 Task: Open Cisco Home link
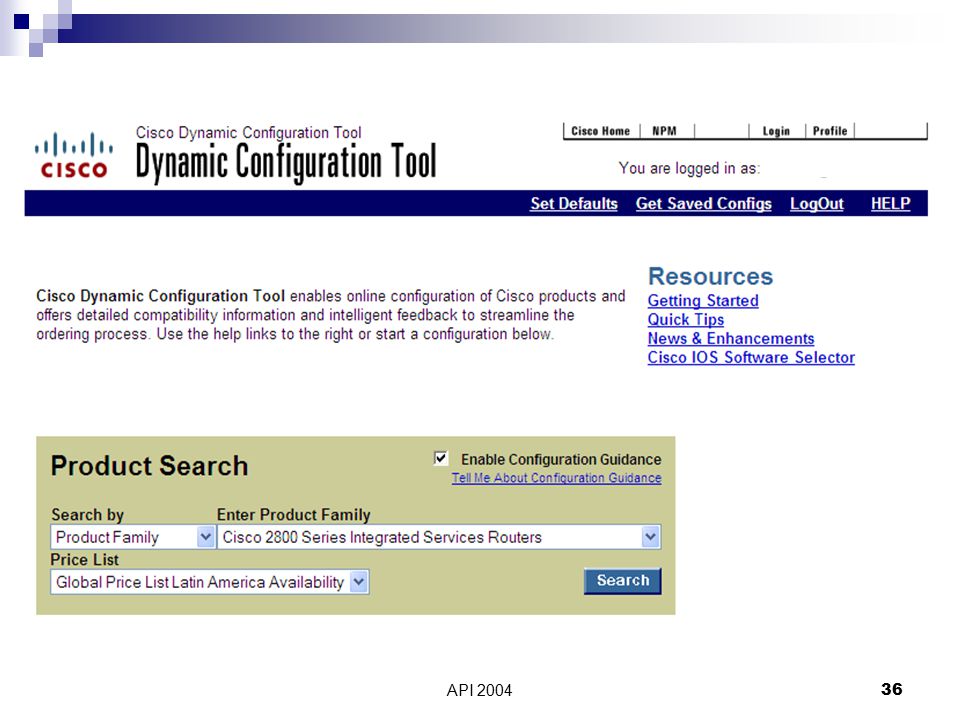pos(600,131)
